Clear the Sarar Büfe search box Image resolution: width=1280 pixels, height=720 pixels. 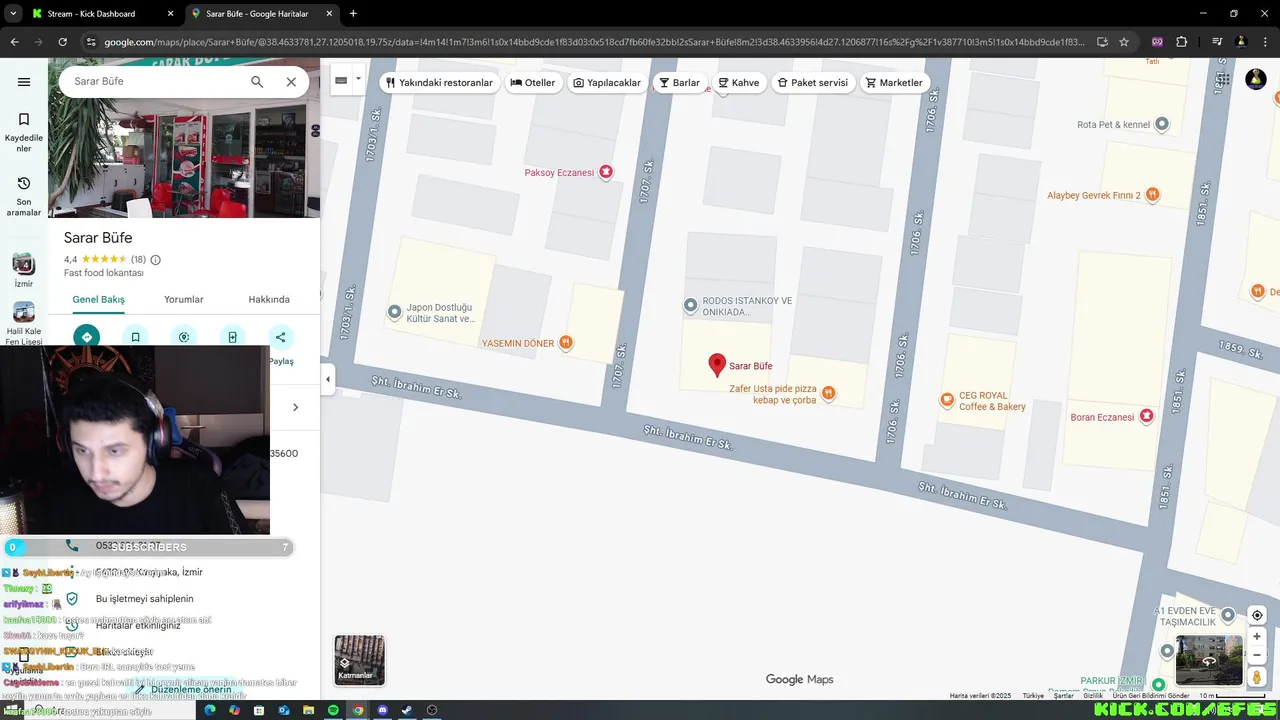tap(291, 82)
